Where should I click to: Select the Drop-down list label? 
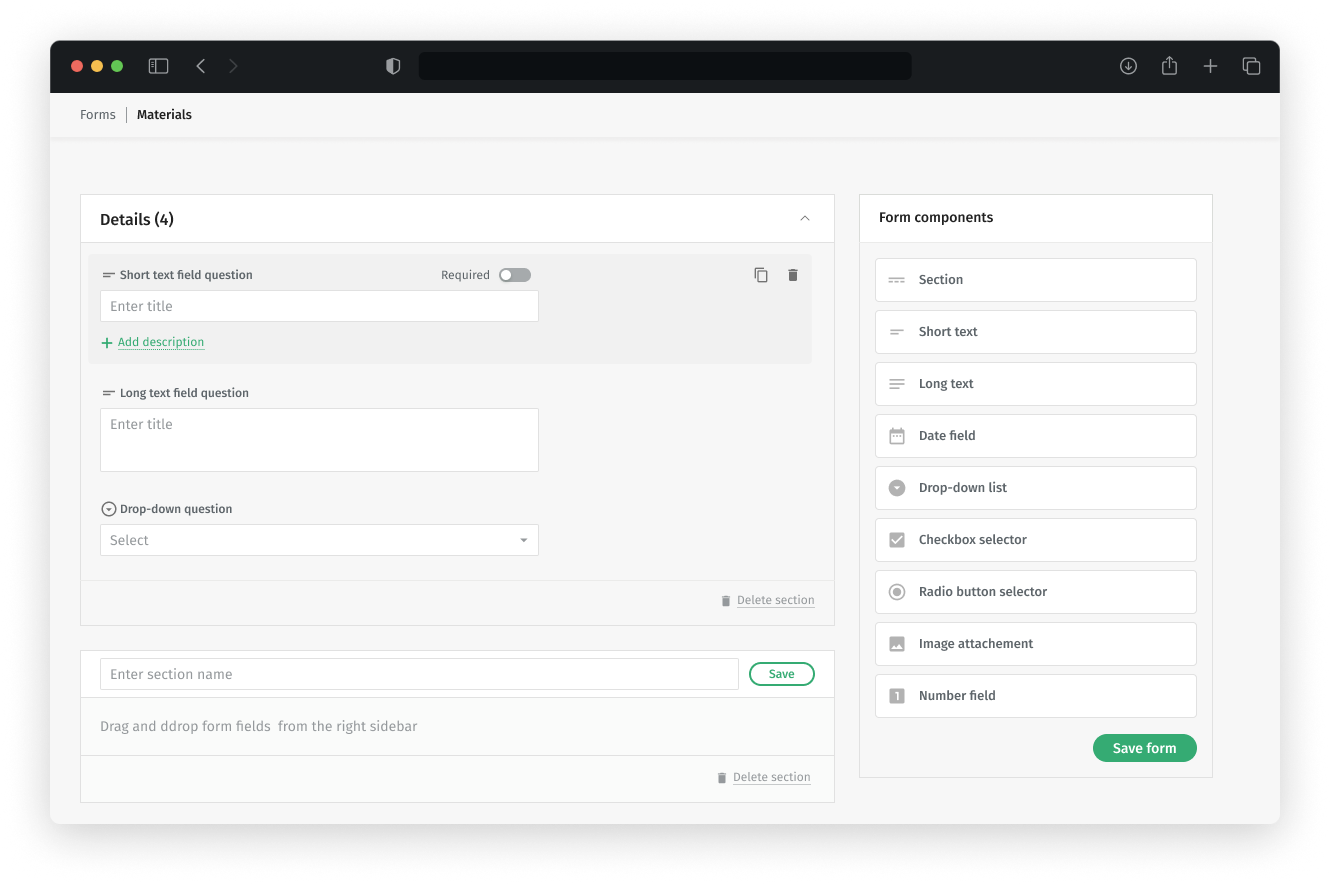(x=963, y=488)
